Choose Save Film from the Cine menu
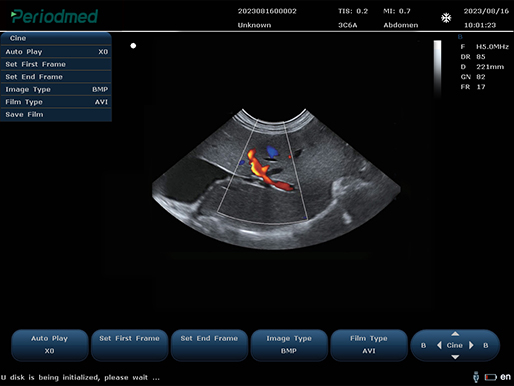514x386 pixels. click(x=56, y=115)
